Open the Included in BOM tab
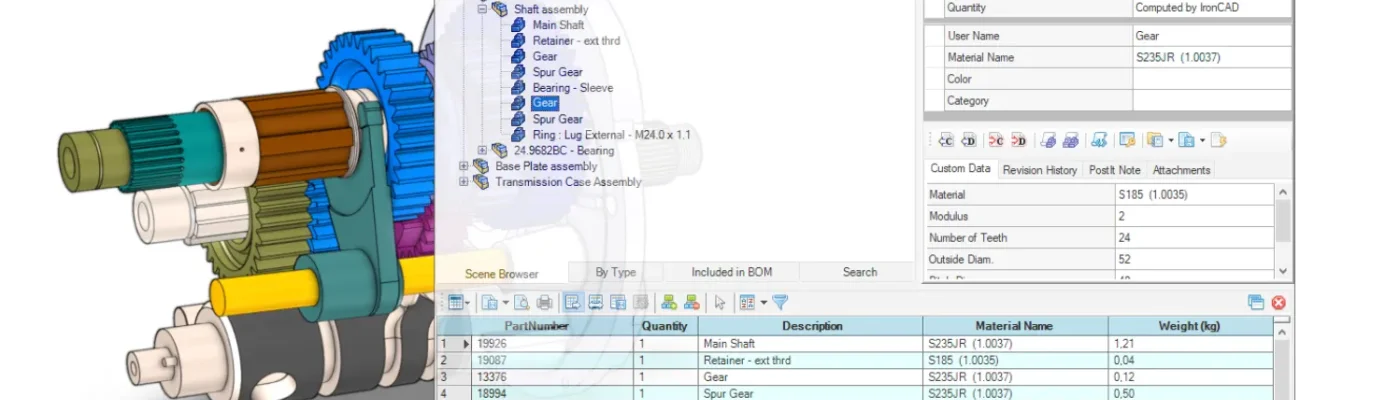 tap(731, 272)
